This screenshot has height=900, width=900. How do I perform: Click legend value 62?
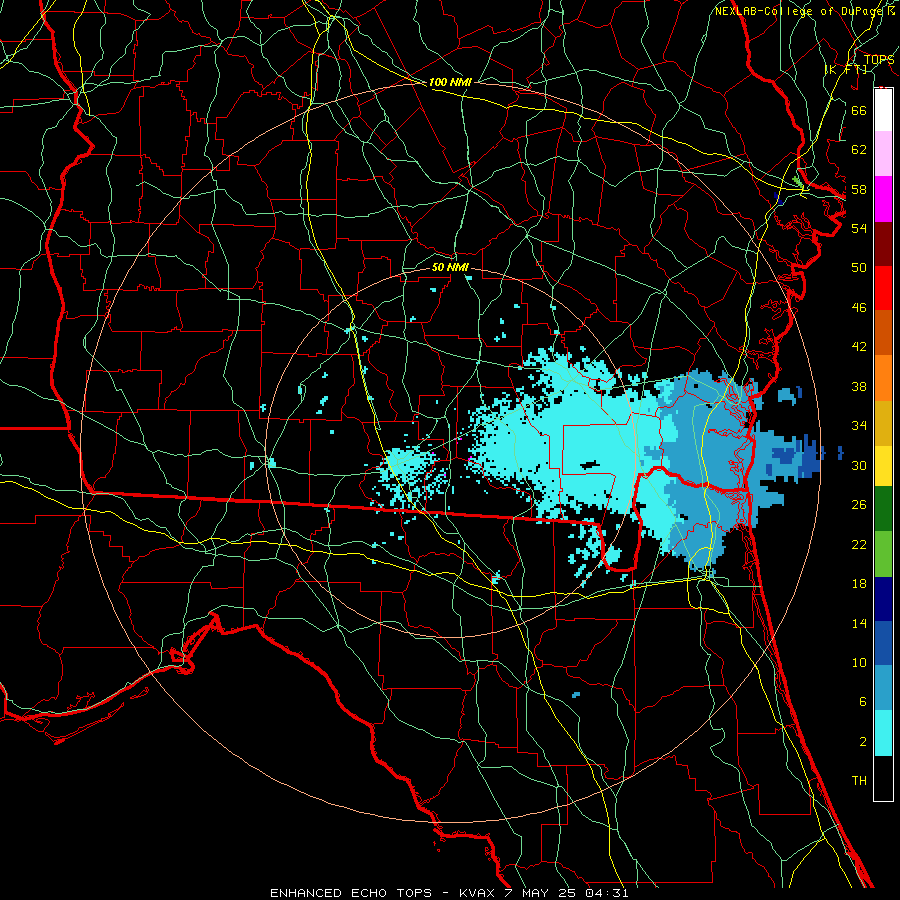(x=859, y=150)
